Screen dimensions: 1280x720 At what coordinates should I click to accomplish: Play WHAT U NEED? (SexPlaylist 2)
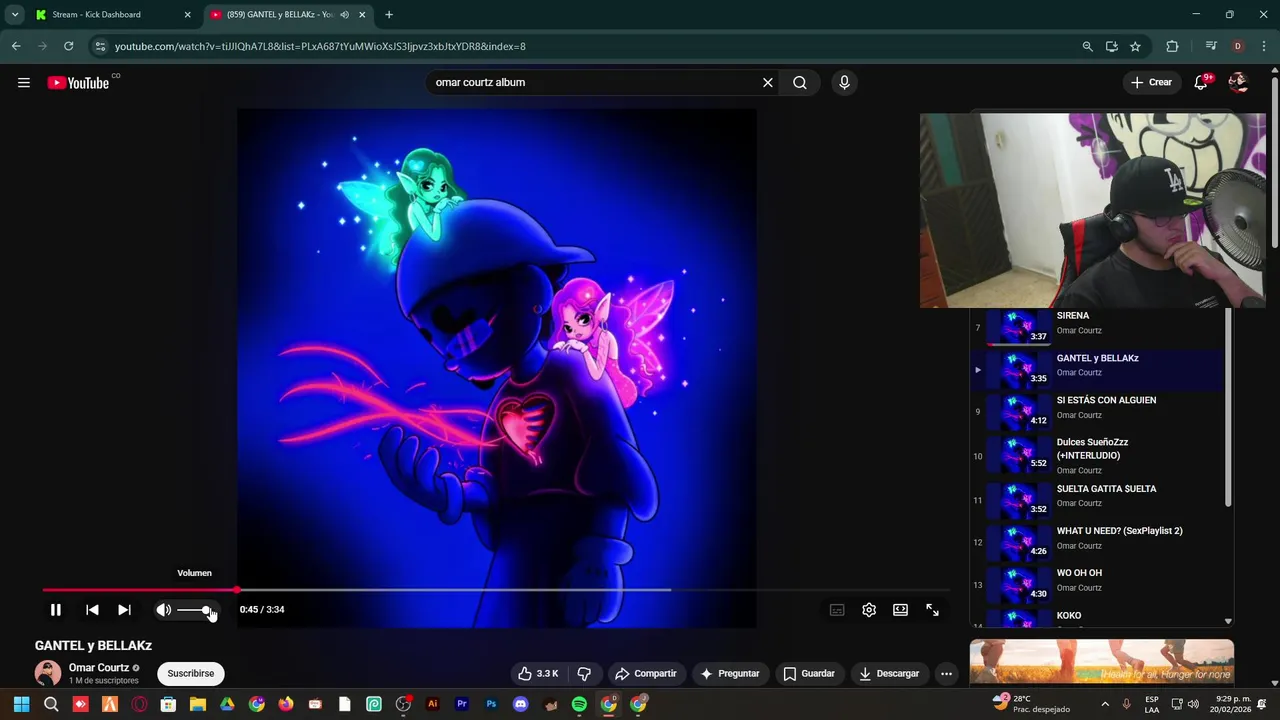pyautogui.click(x=1098, y=542)
